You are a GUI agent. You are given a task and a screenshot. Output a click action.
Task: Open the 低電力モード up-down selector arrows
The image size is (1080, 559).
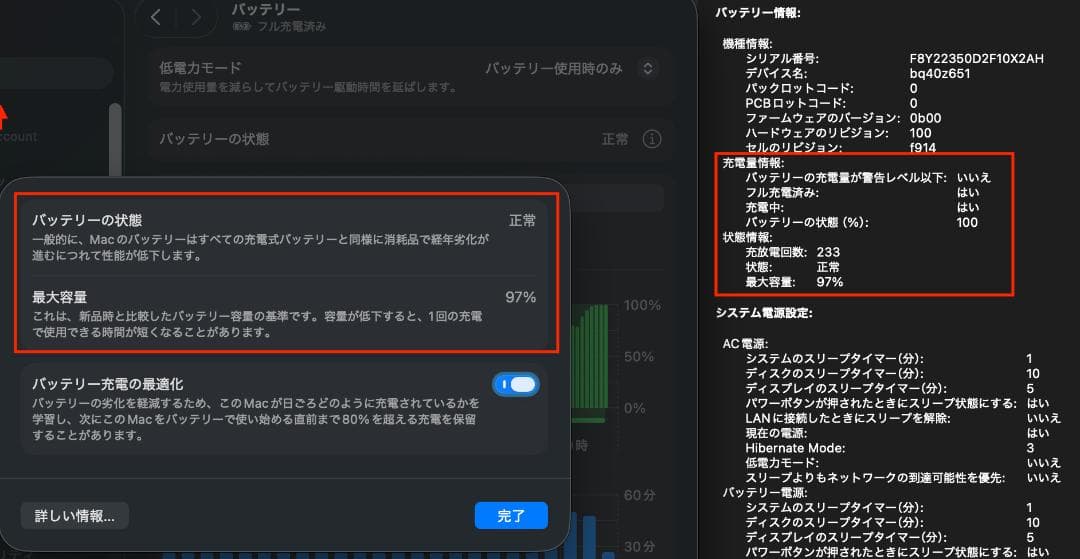tap(648, 68)
